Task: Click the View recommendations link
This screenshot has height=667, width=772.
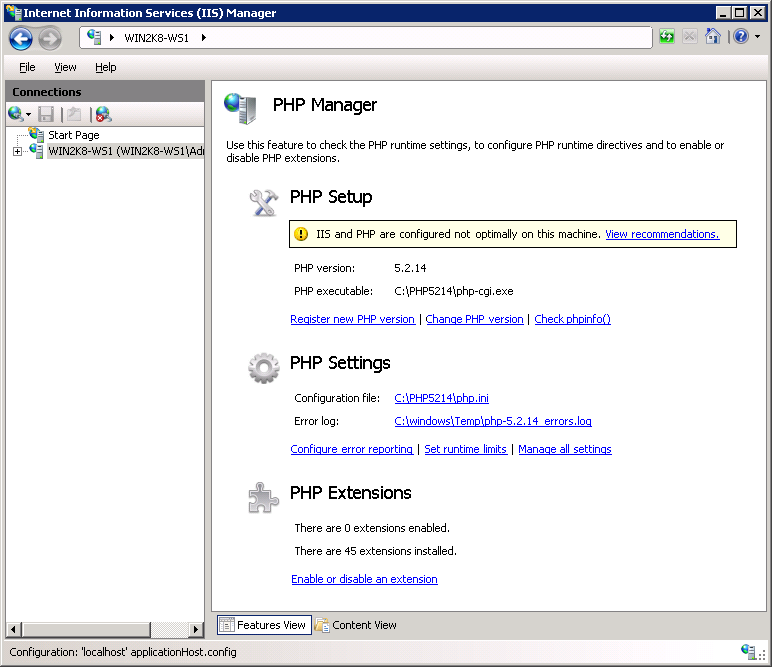Action: [662, 234]
